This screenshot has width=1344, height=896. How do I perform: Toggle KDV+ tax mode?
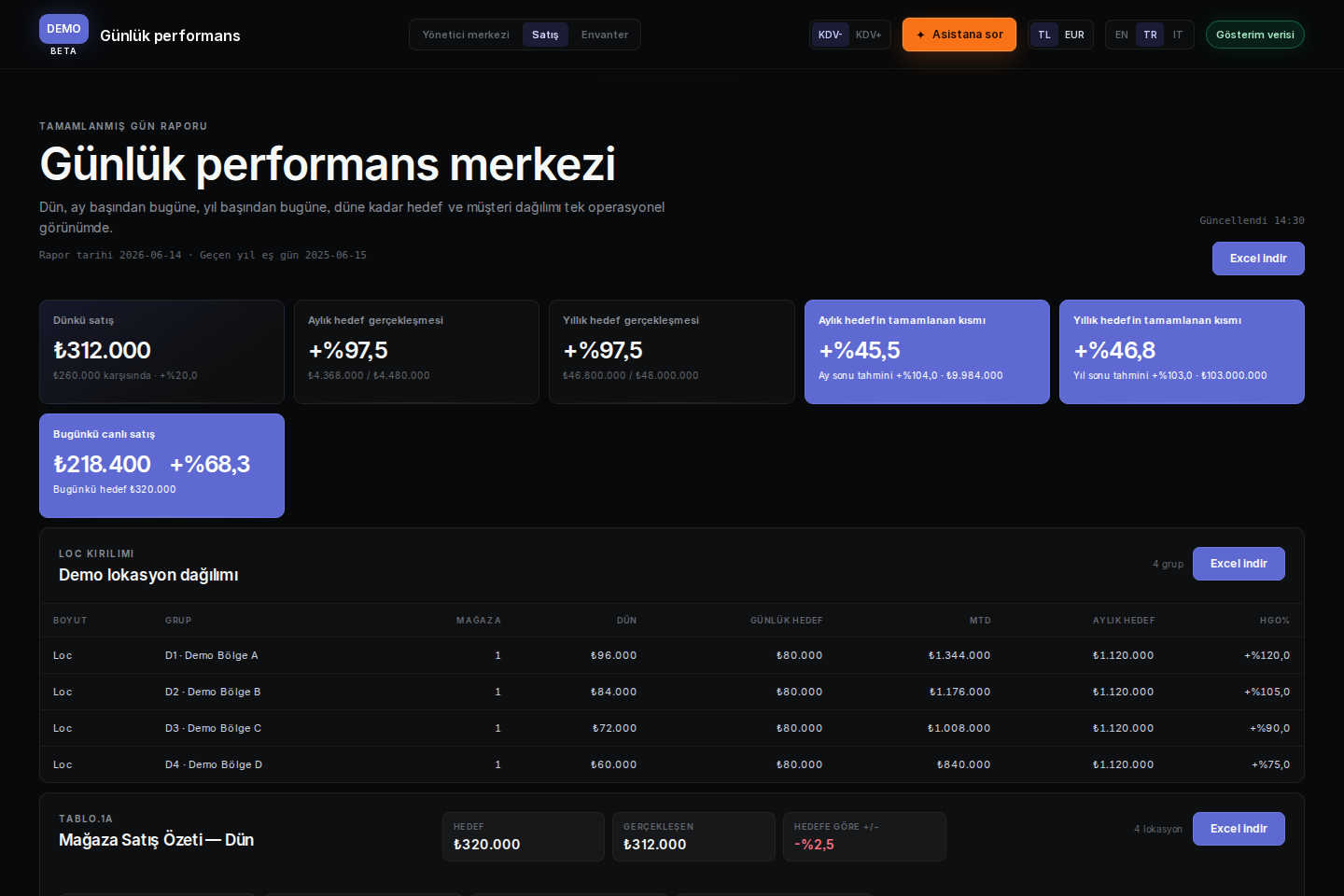(x=869, y=35)
